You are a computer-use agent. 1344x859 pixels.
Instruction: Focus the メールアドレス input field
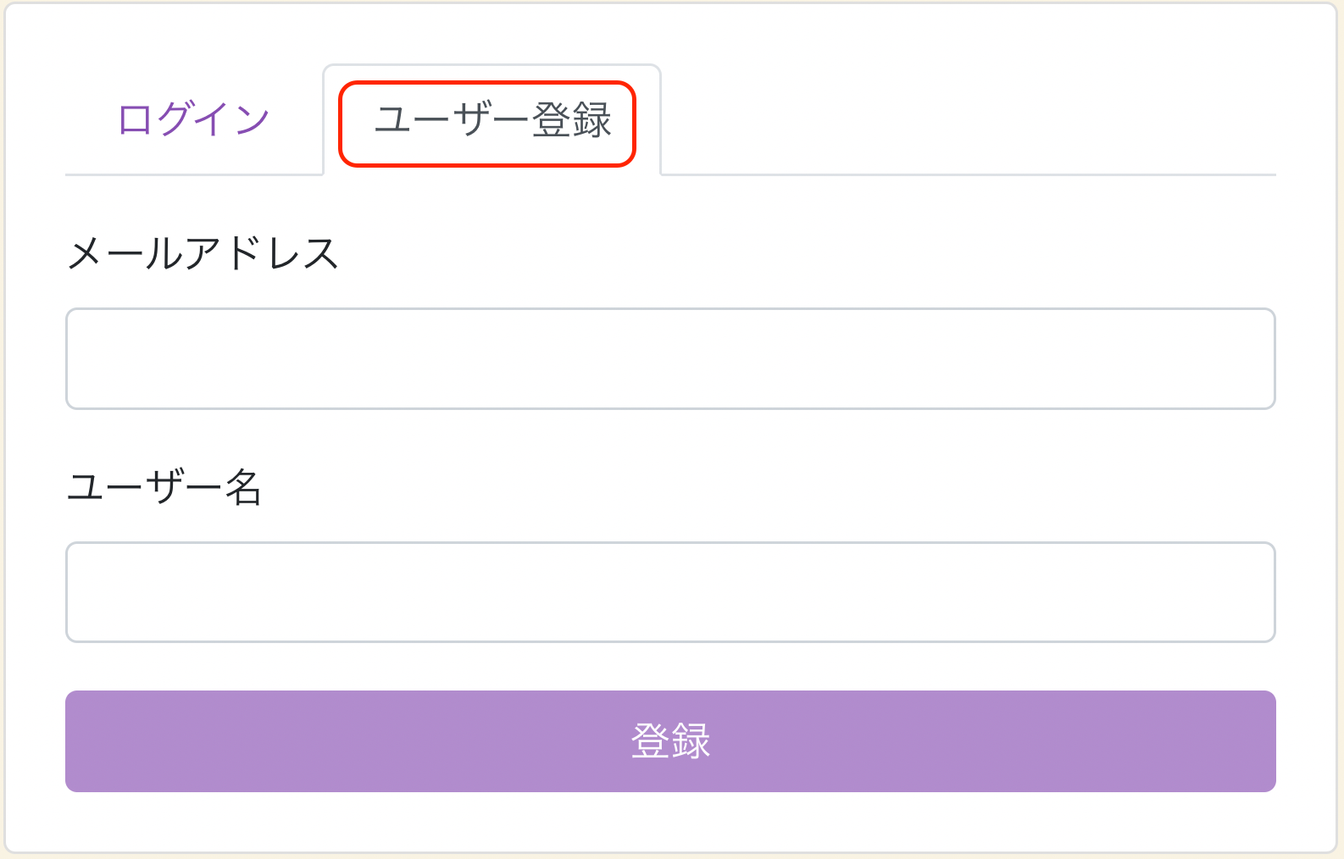tap(670, 359)
